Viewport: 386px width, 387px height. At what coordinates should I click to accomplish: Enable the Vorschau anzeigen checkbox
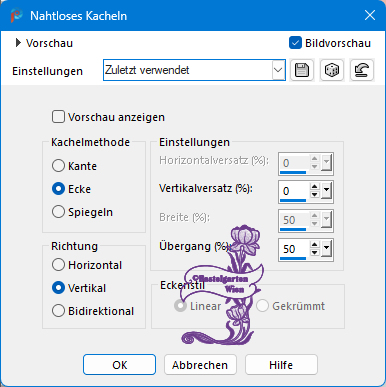(58, 117)
